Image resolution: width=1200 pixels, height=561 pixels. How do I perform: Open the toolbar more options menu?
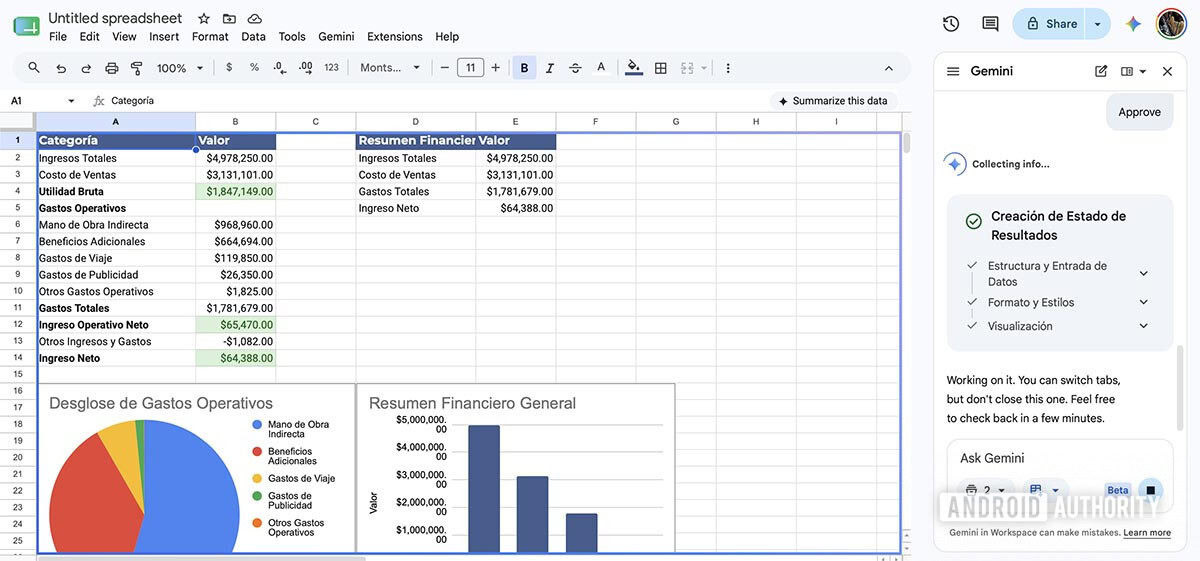(728, 68)
